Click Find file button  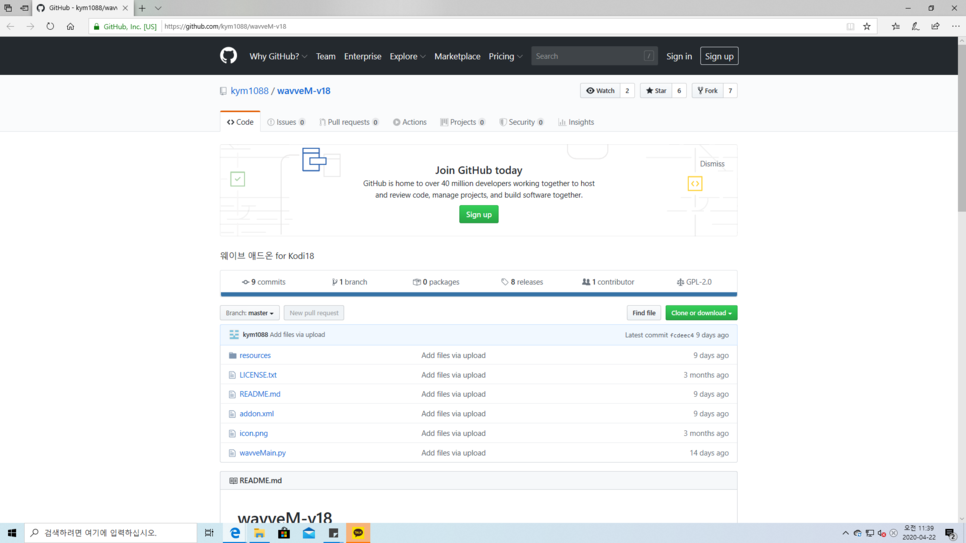pos(644,313)
